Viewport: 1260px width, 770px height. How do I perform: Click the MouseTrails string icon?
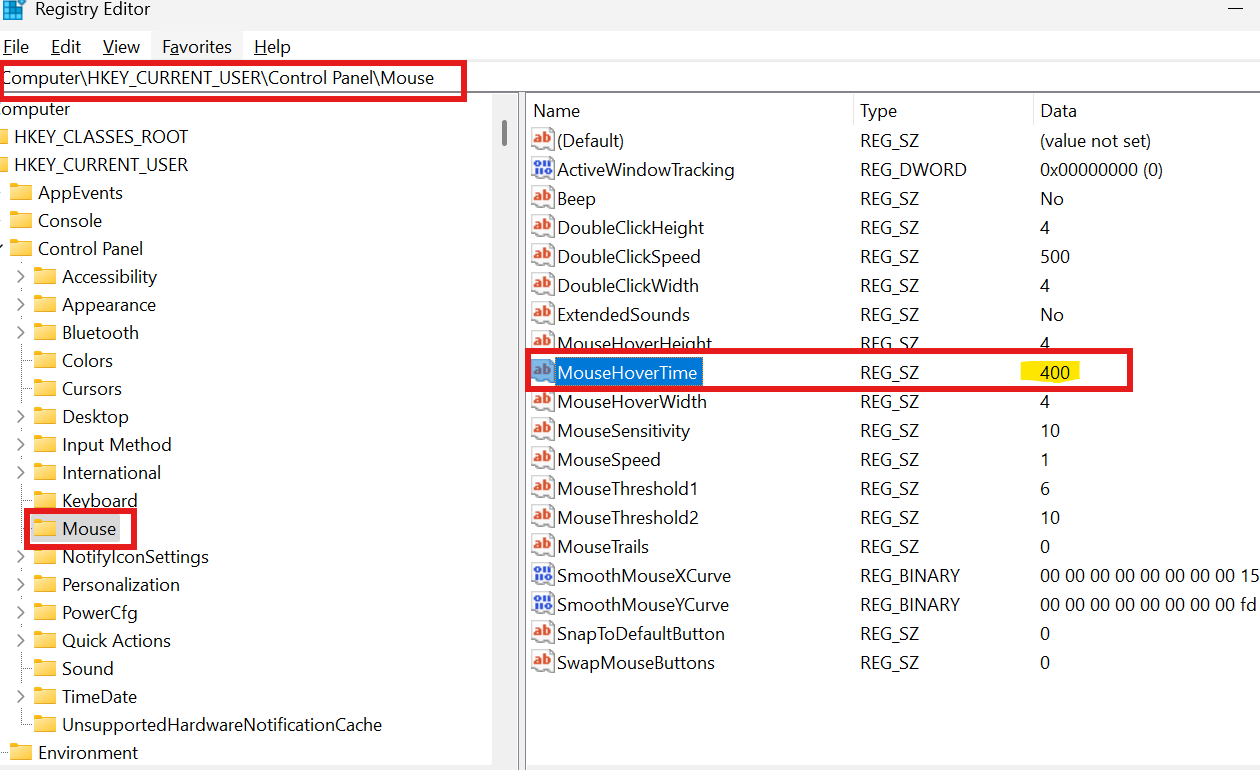543,546
